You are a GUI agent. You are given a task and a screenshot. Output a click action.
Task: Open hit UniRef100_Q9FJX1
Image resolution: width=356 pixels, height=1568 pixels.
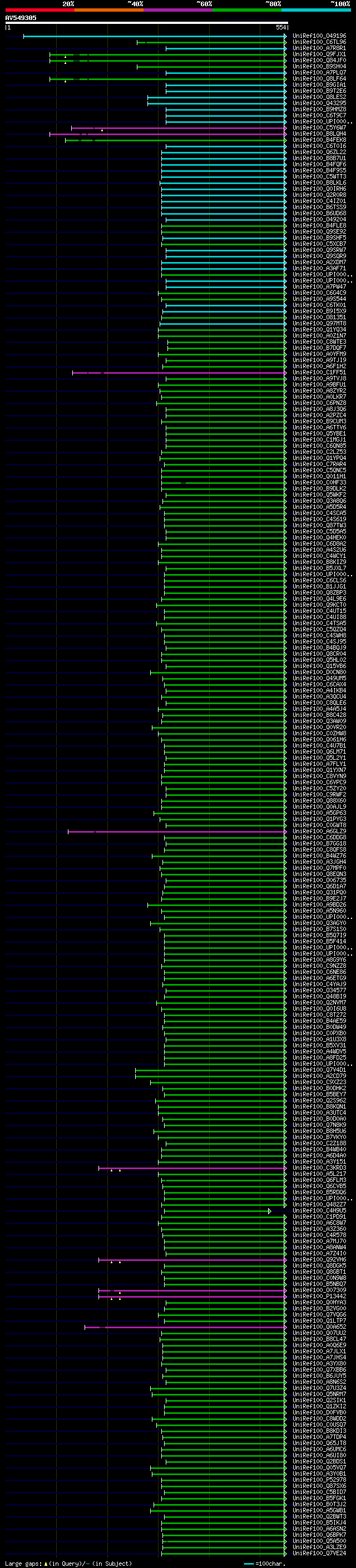319,54
